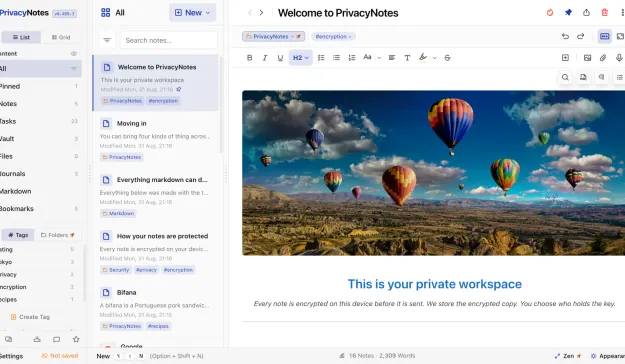Apply the highlighter tool
Viewport: 625px width, 364px height.
(423, 58)
